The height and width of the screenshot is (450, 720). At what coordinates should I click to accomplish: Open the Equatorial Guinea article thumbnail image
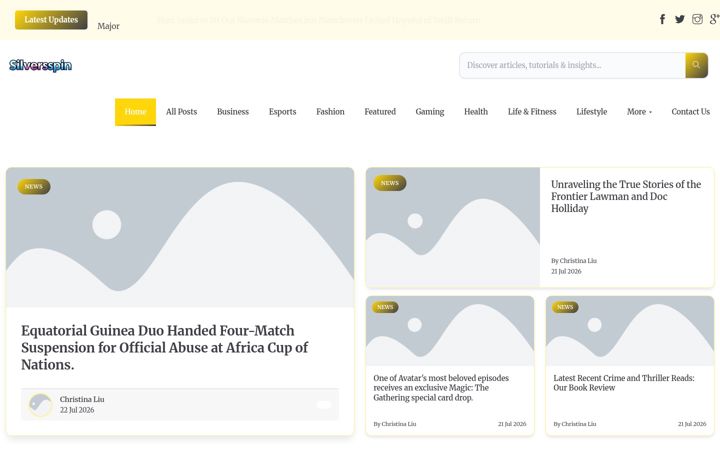(x=180, y=237)
